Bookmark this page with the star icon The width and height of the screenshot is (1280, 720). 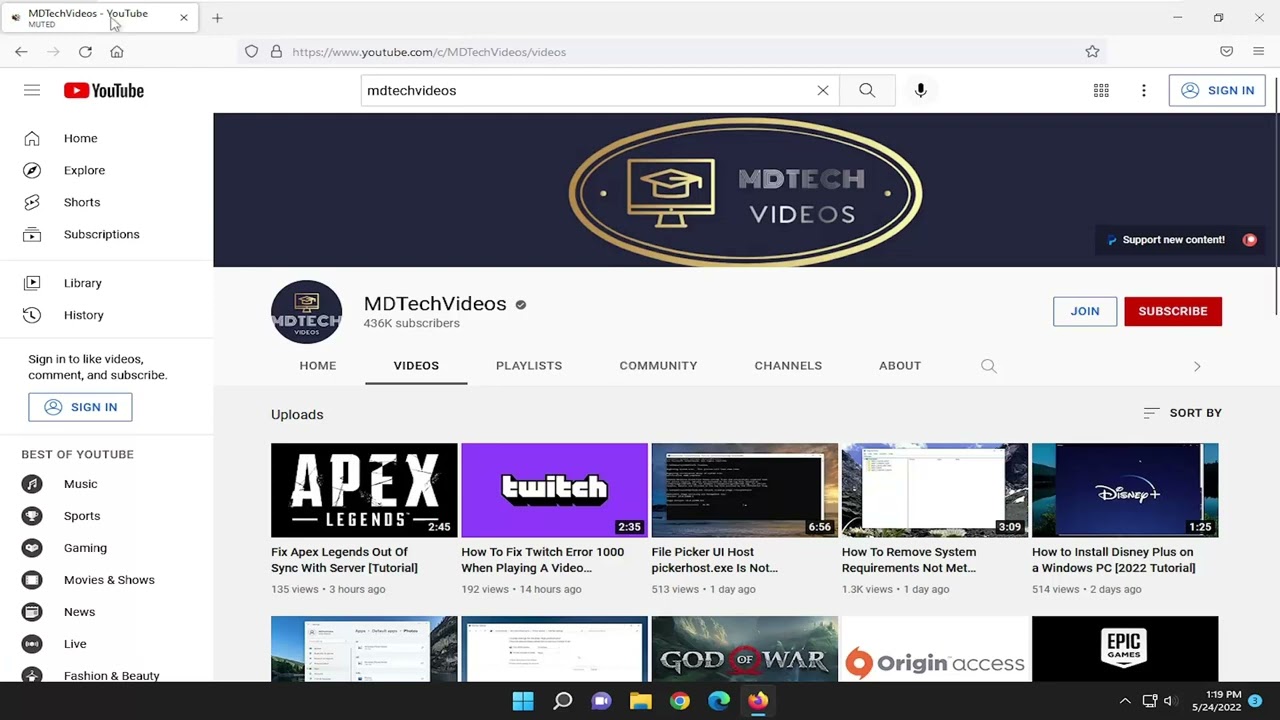point(1092,51)
